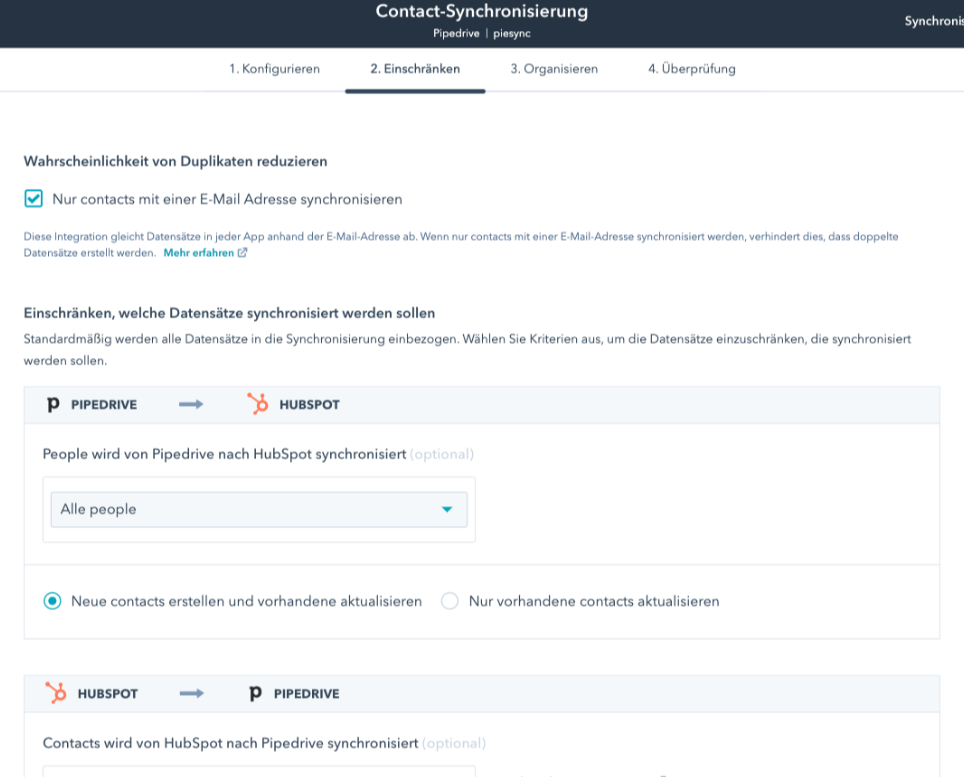
Task: Open the '4. Überprüfung' tab
Action: coord(692,69)
